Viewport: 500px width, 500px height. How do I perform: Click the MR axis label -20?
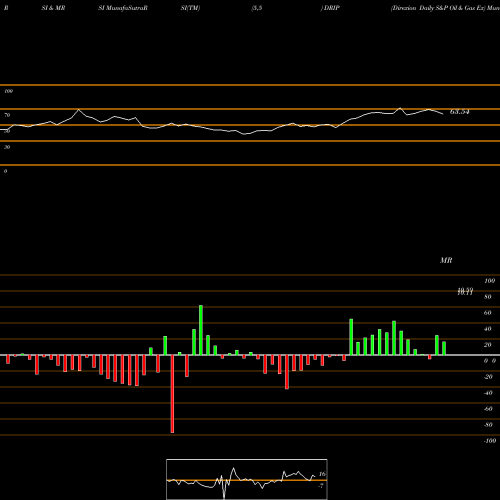[x=488, y=377]
